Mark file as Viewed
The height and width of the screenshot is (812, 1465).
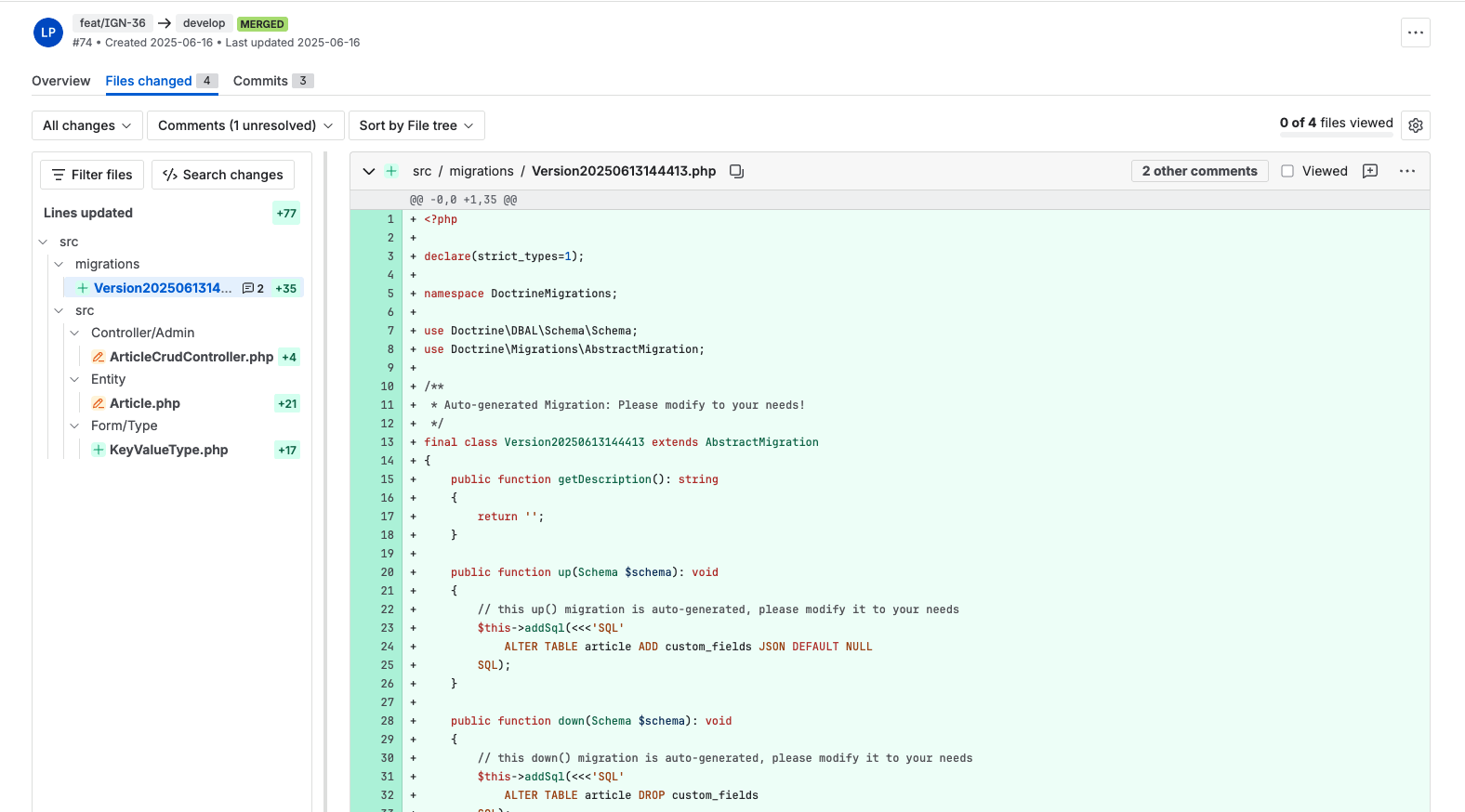pos(1287,171)
